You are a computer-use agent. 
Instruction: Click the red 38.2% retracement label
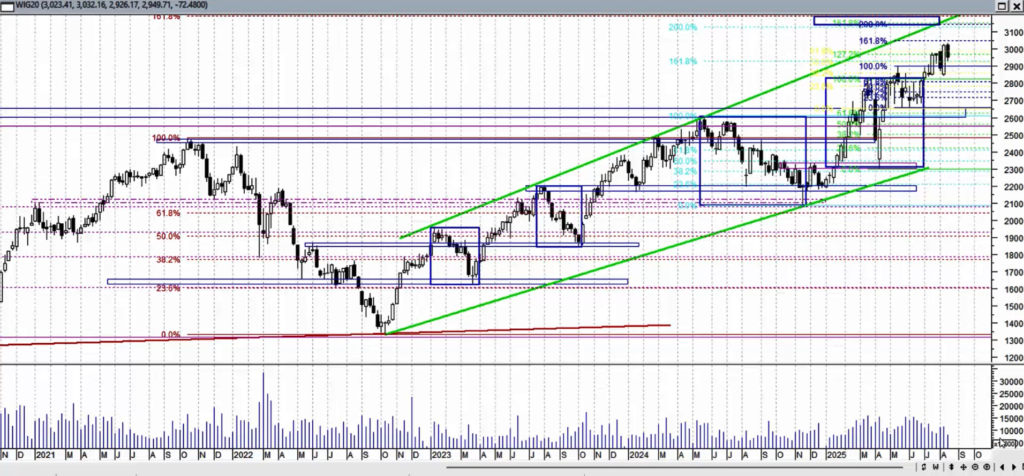tap(168, 260)
